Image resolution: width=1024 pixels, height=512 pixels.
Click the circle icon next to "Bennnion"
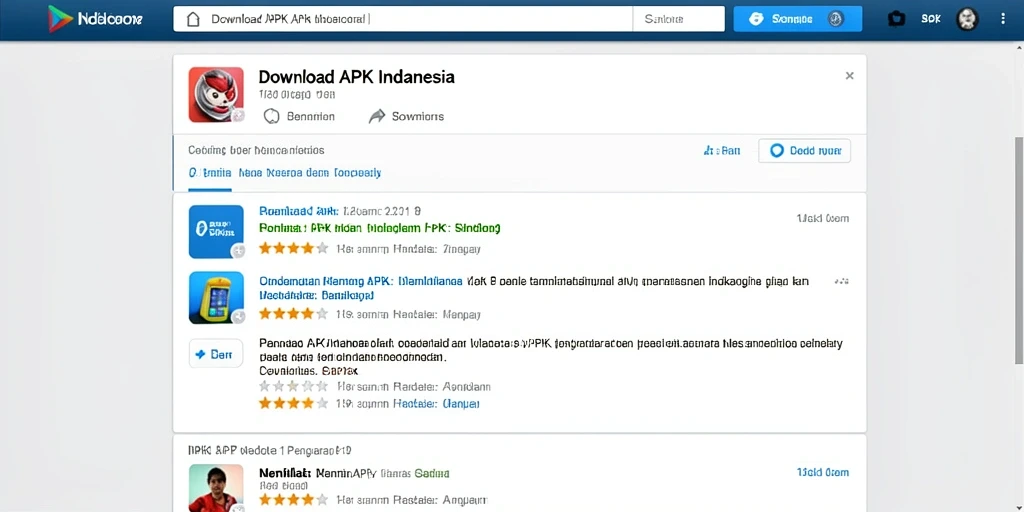pyautogui.click(x=271, y=116)
